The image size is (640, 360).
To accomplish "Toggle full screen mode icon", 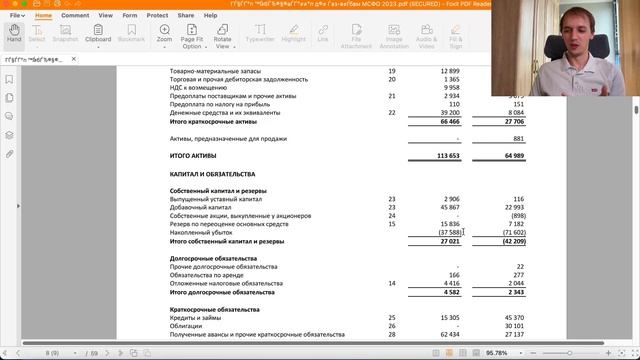I will pyautogui.click(x=635, y=353).
